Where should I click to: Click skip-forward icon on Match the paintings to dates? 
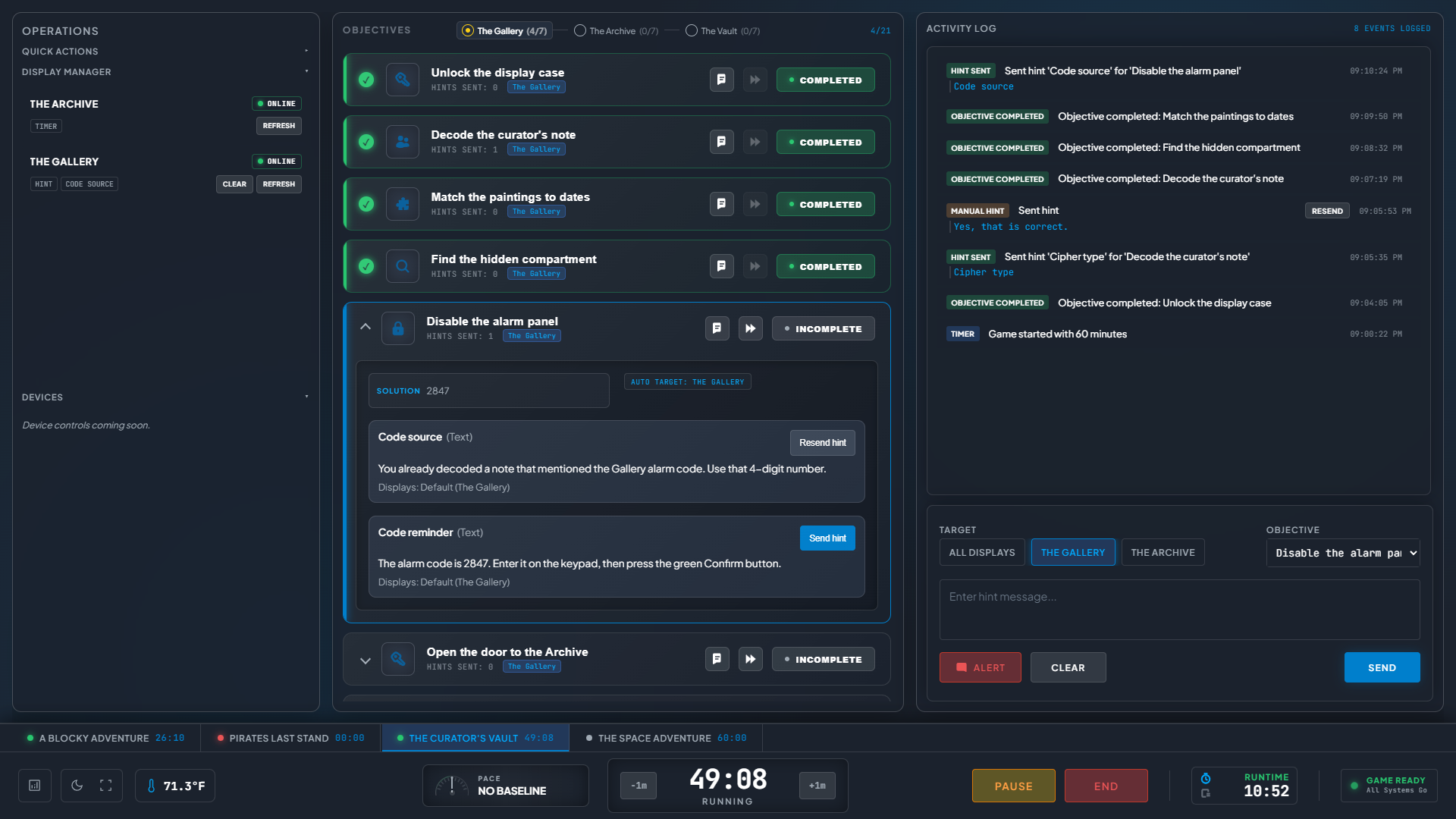[x=755, y=204]
